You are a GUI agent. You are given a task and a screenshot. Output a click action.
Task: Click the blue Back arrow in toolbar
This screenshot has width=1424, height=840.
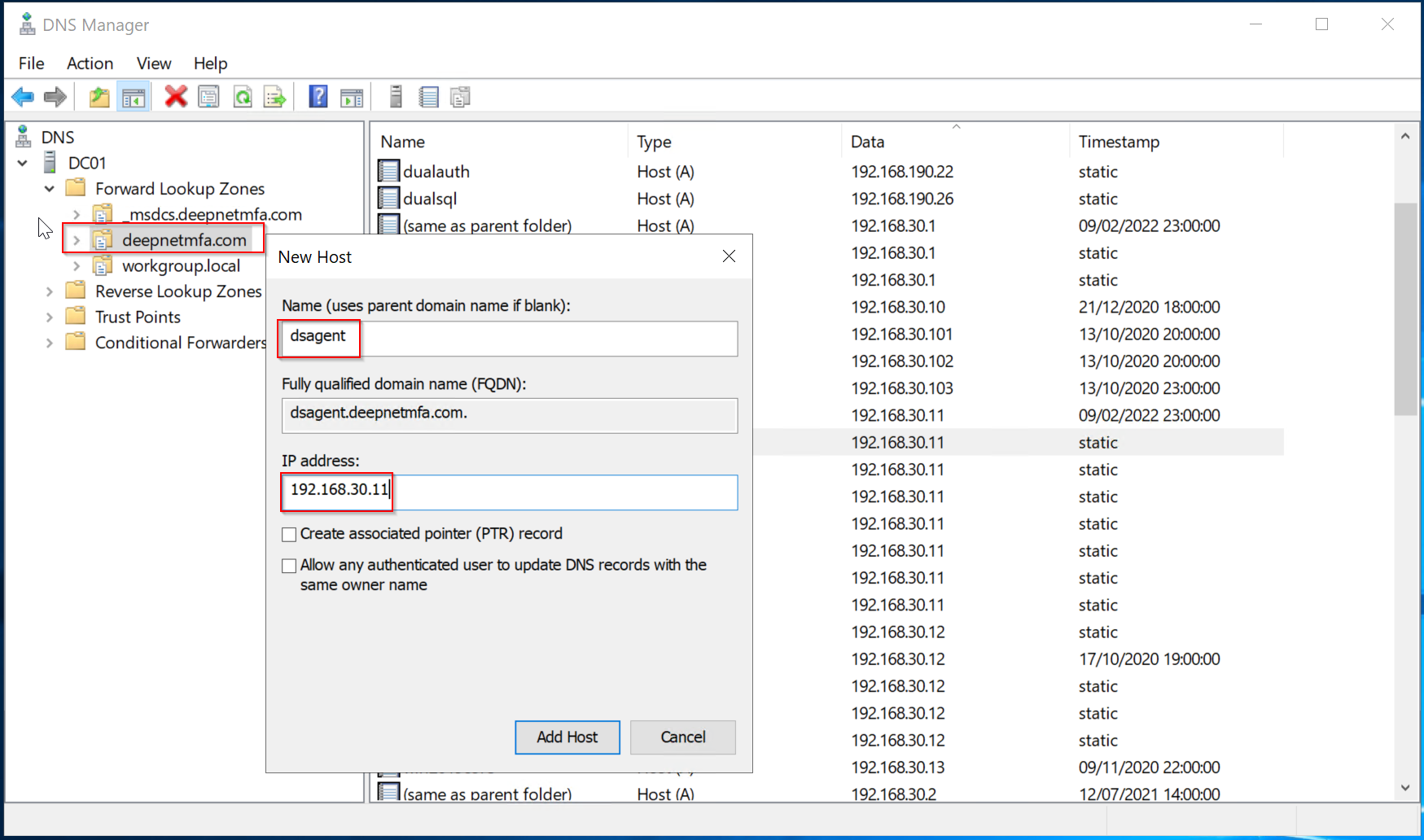tap(23, 98)
